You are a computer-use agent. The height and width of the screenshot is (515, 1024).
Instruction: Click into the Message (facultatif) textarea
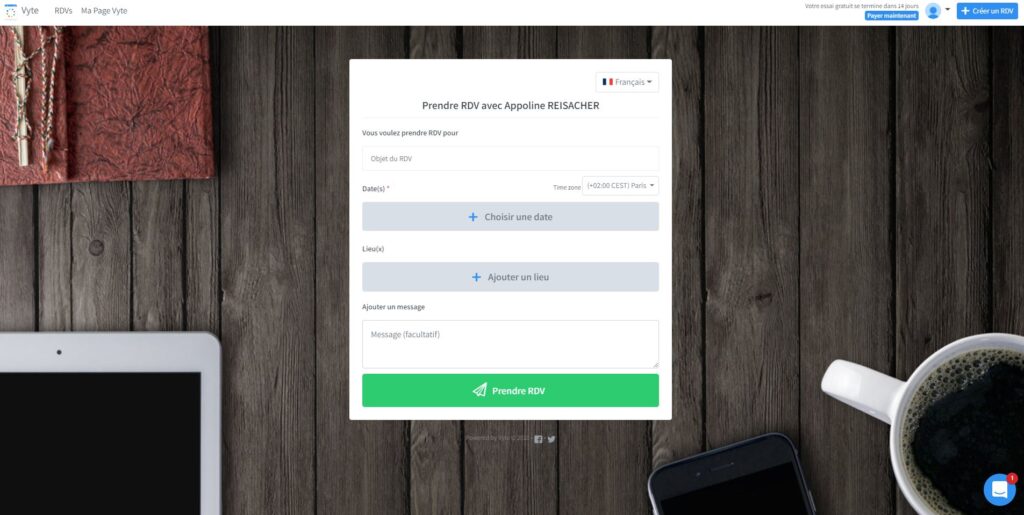coord(510,344)
